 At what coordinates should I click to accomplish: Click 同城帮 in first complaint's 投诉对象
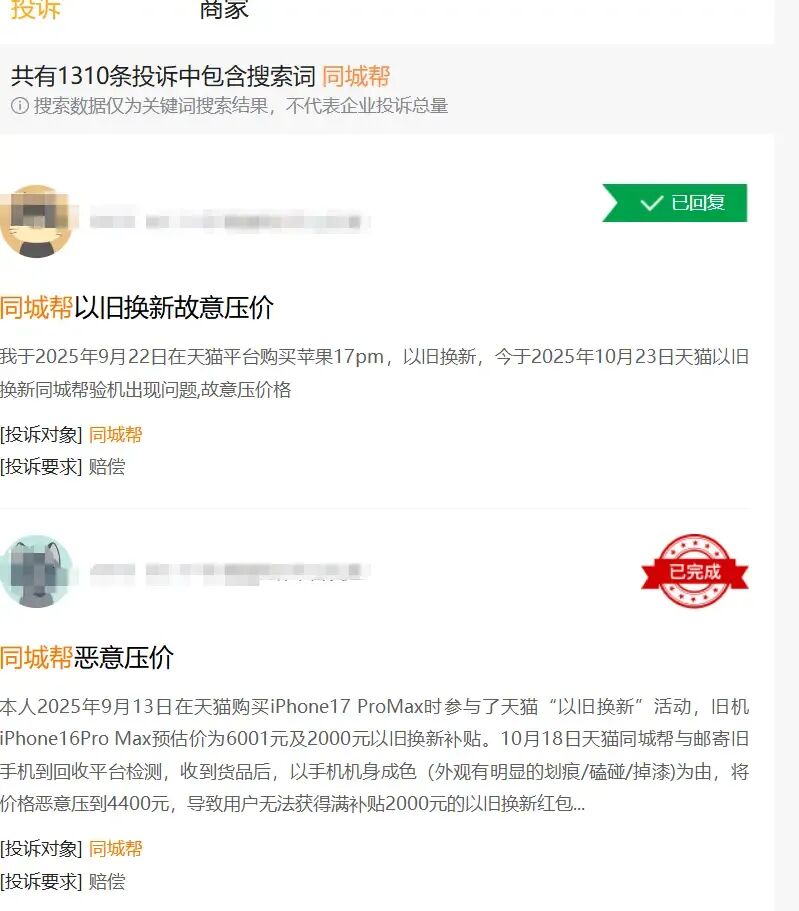pos(115,435)
